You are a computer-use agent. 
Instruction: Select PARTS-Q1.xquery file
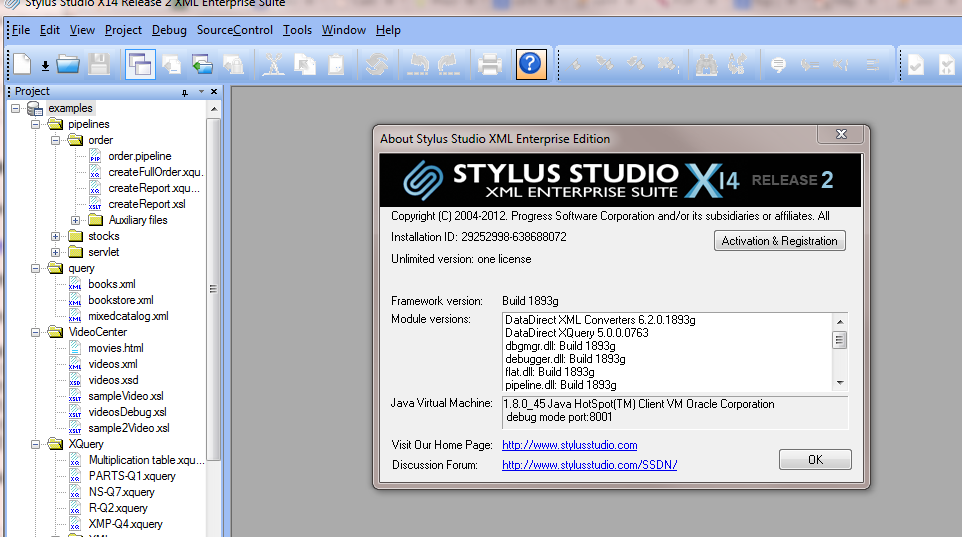132,476
